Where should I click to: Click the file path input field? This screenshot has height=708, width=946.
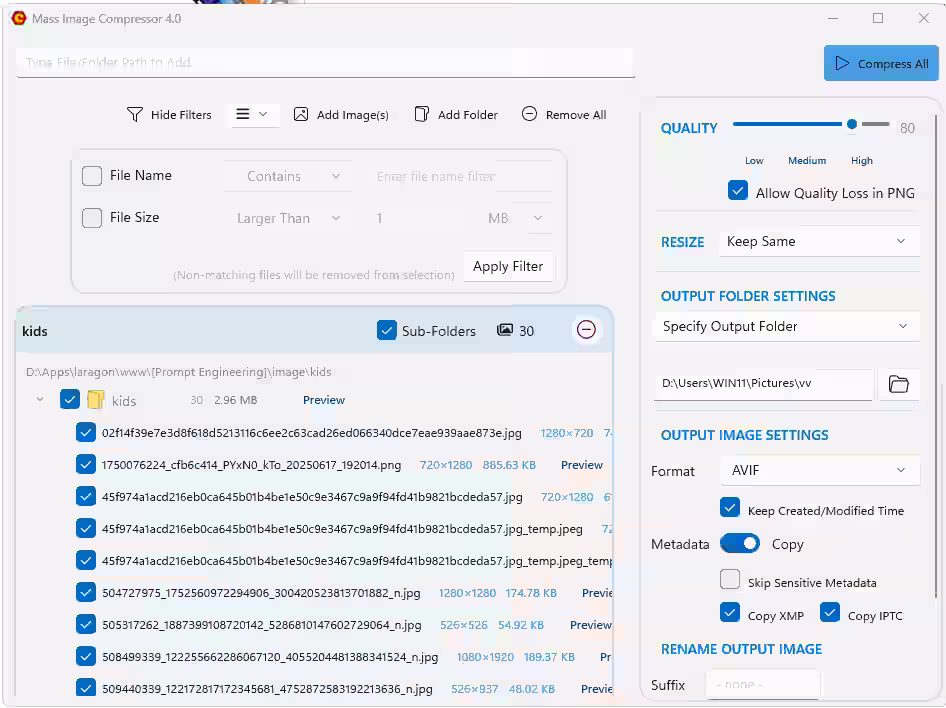[325, 62]
